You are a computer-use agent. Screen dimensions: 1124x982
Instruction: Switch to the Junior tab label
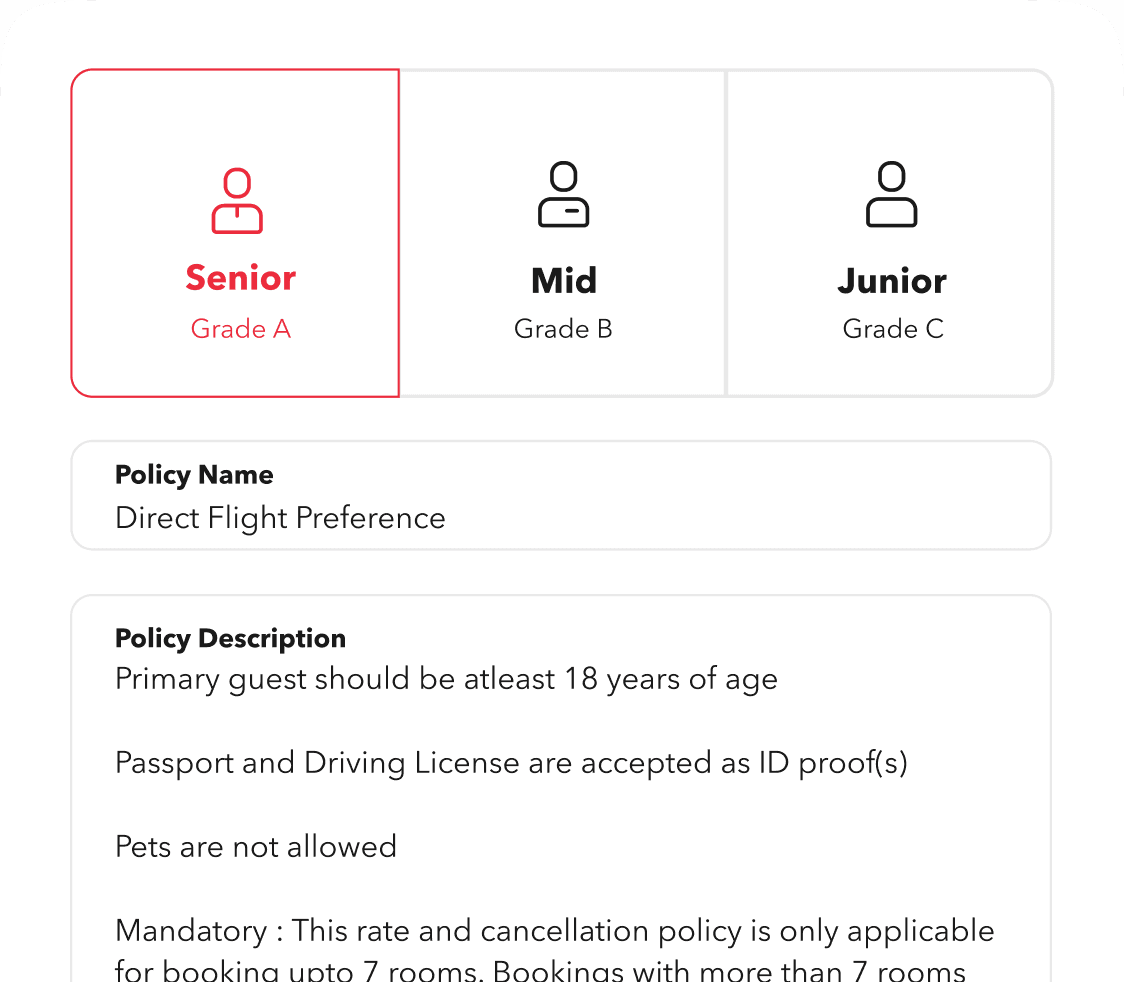pos(892,281)
